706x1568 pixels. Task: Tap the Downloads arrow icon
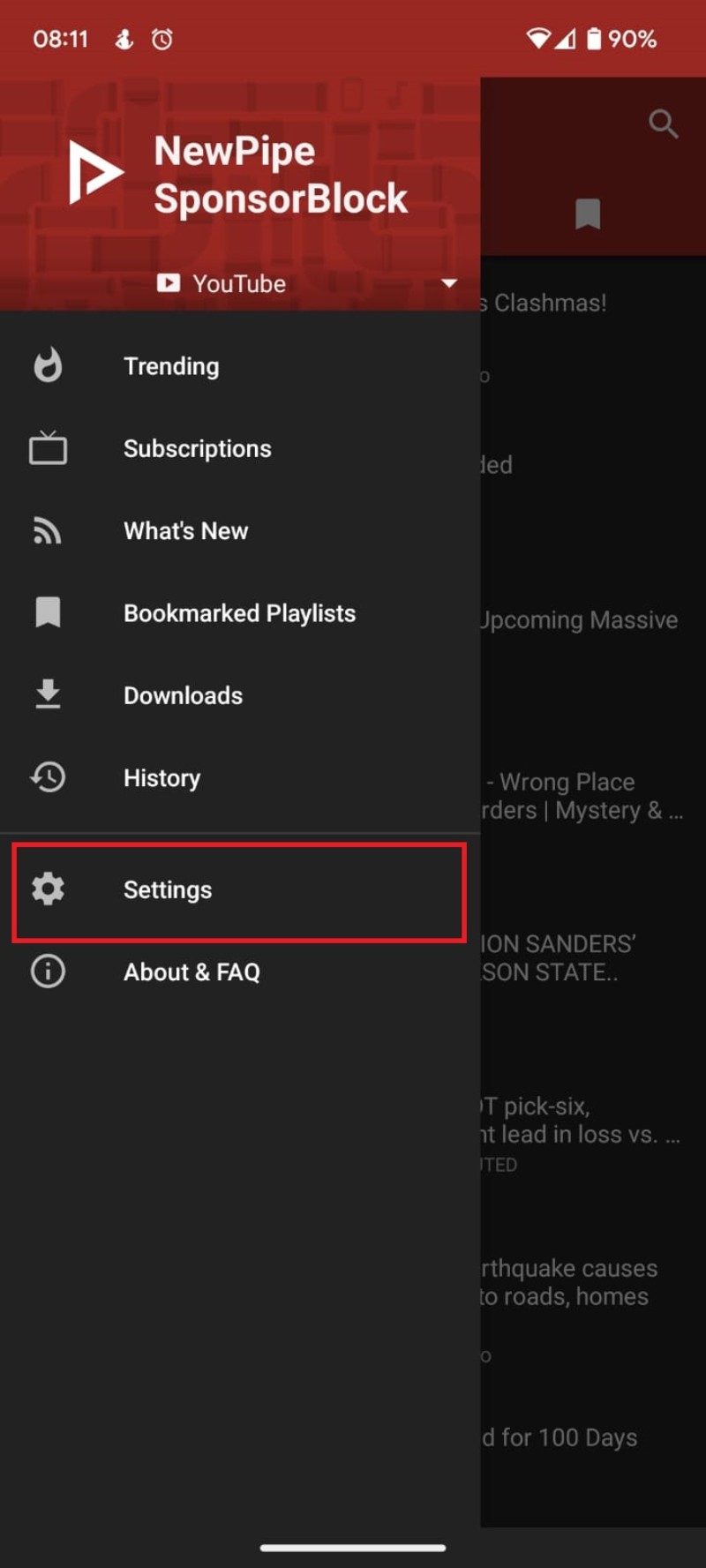click(48, 695)
